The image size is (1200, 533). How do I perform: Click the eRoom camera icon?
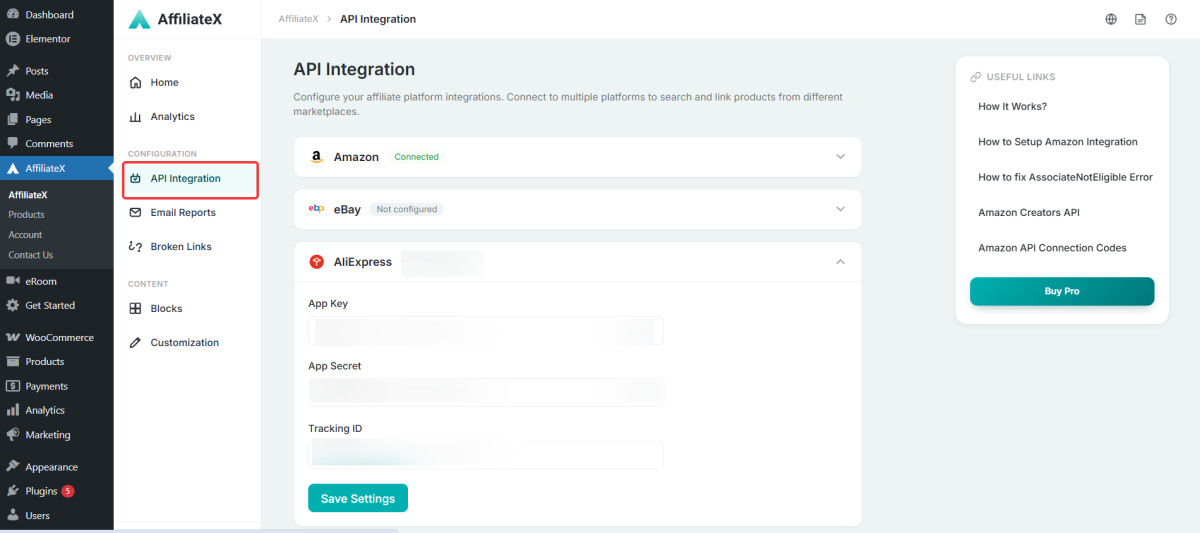tap(13, 281)
